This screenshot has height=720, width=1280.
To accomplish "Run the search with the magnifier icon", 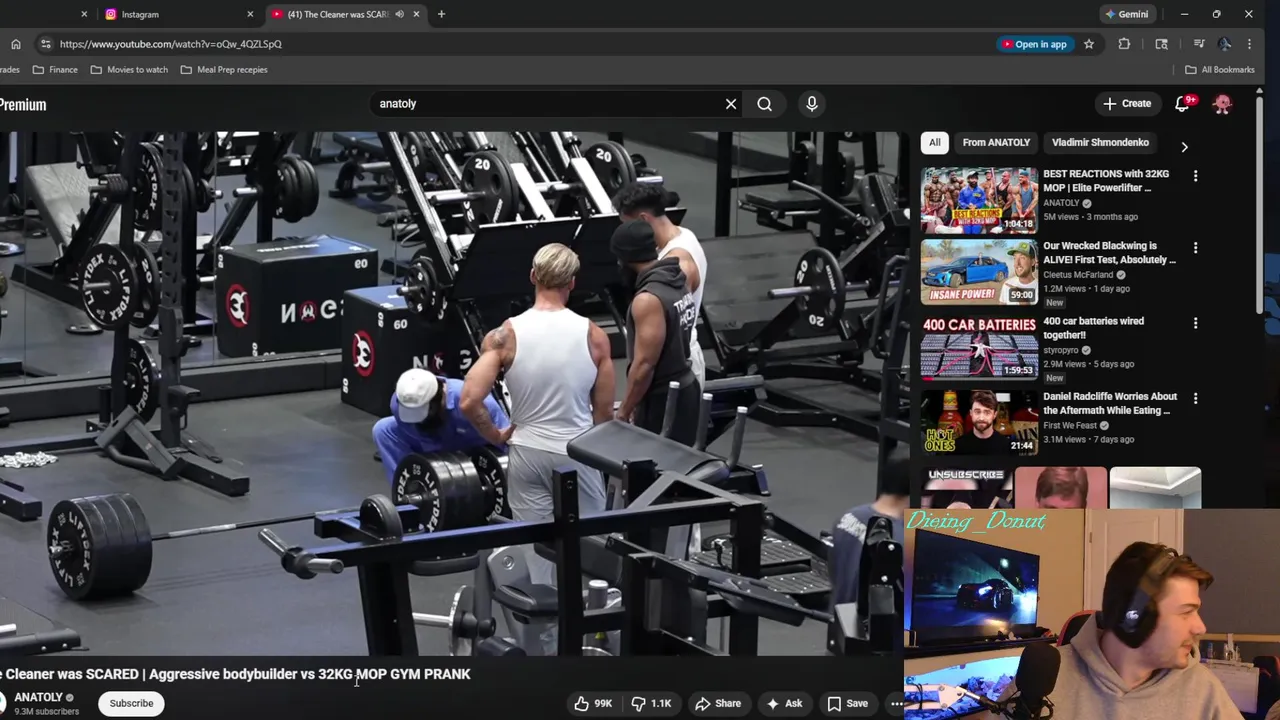I will tap(764, 104).
